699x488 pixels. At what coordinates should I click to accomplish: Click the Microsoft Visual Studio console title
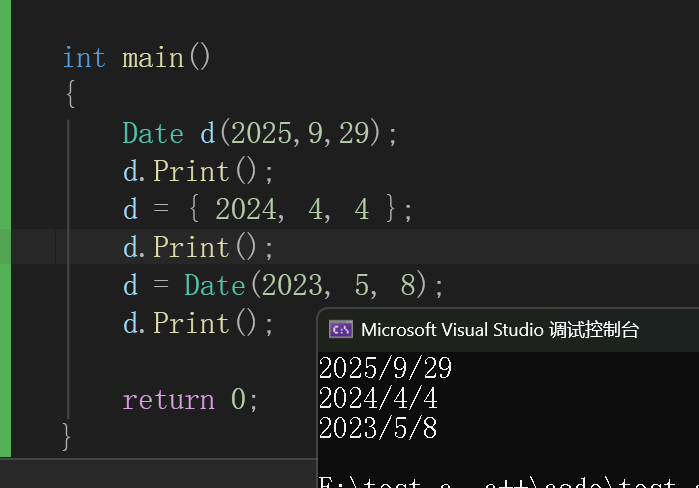click(x=500, y=330)
